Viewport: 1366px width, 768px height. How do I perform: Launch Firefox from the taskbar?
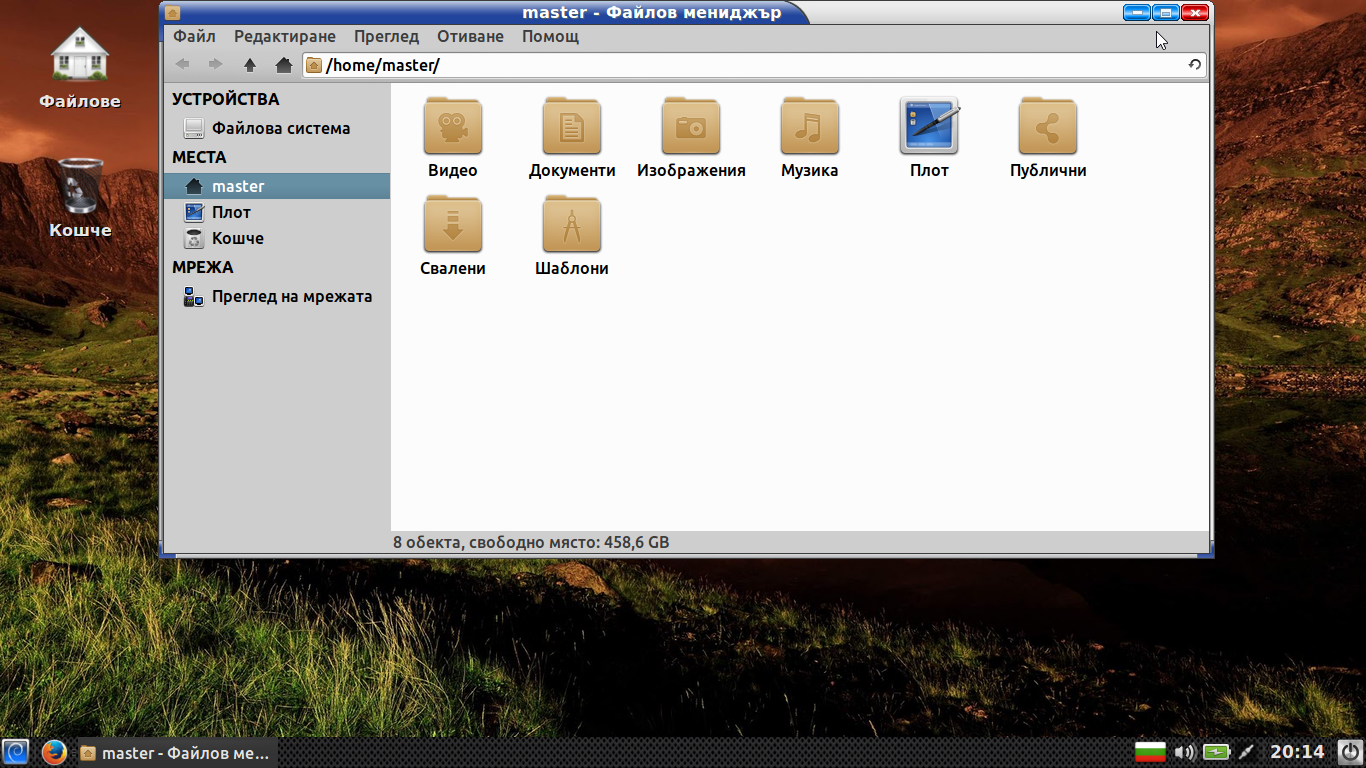point(54,752)
